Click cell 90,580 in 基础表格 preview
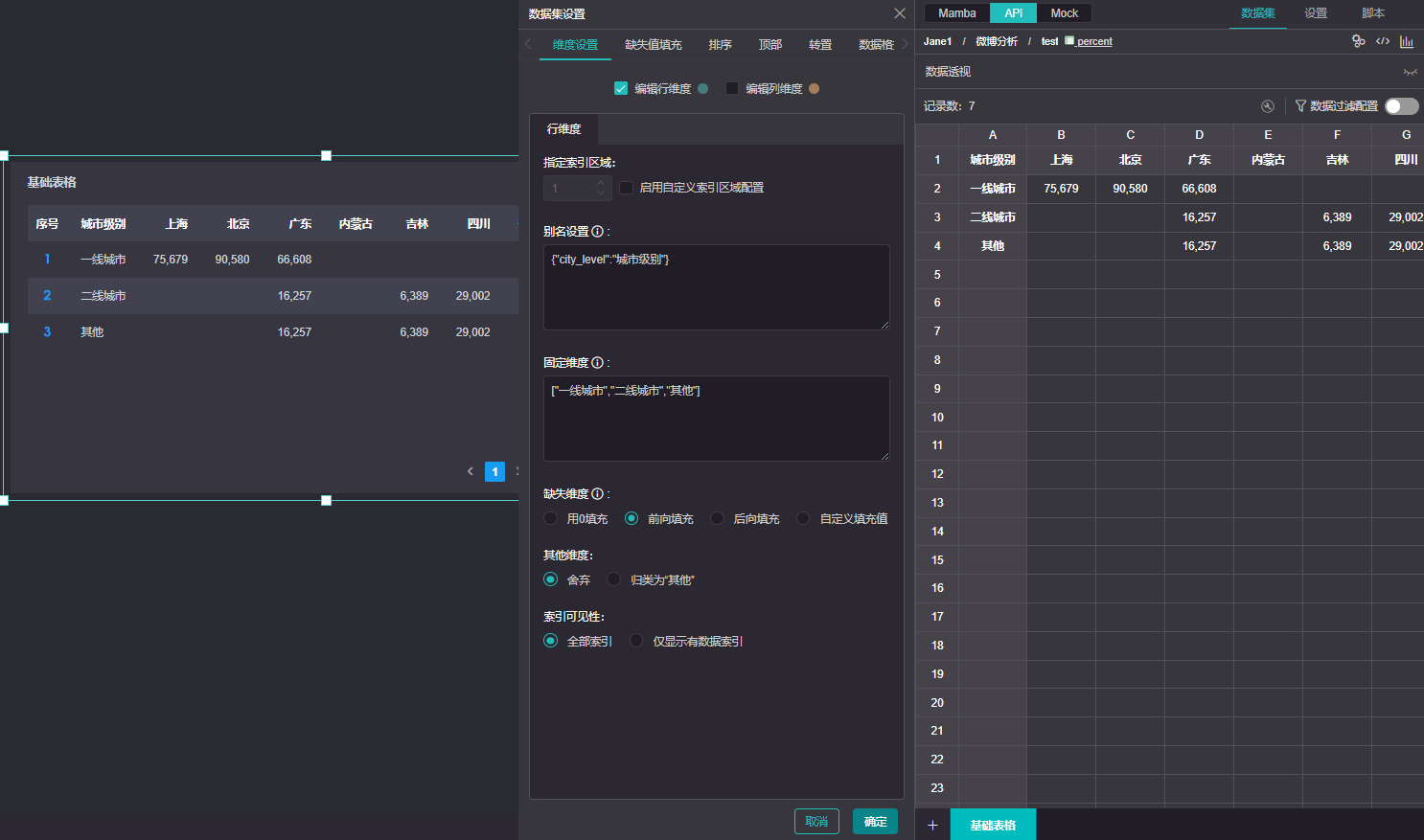This screenshot has width=1424, height=840. point(232,260)
